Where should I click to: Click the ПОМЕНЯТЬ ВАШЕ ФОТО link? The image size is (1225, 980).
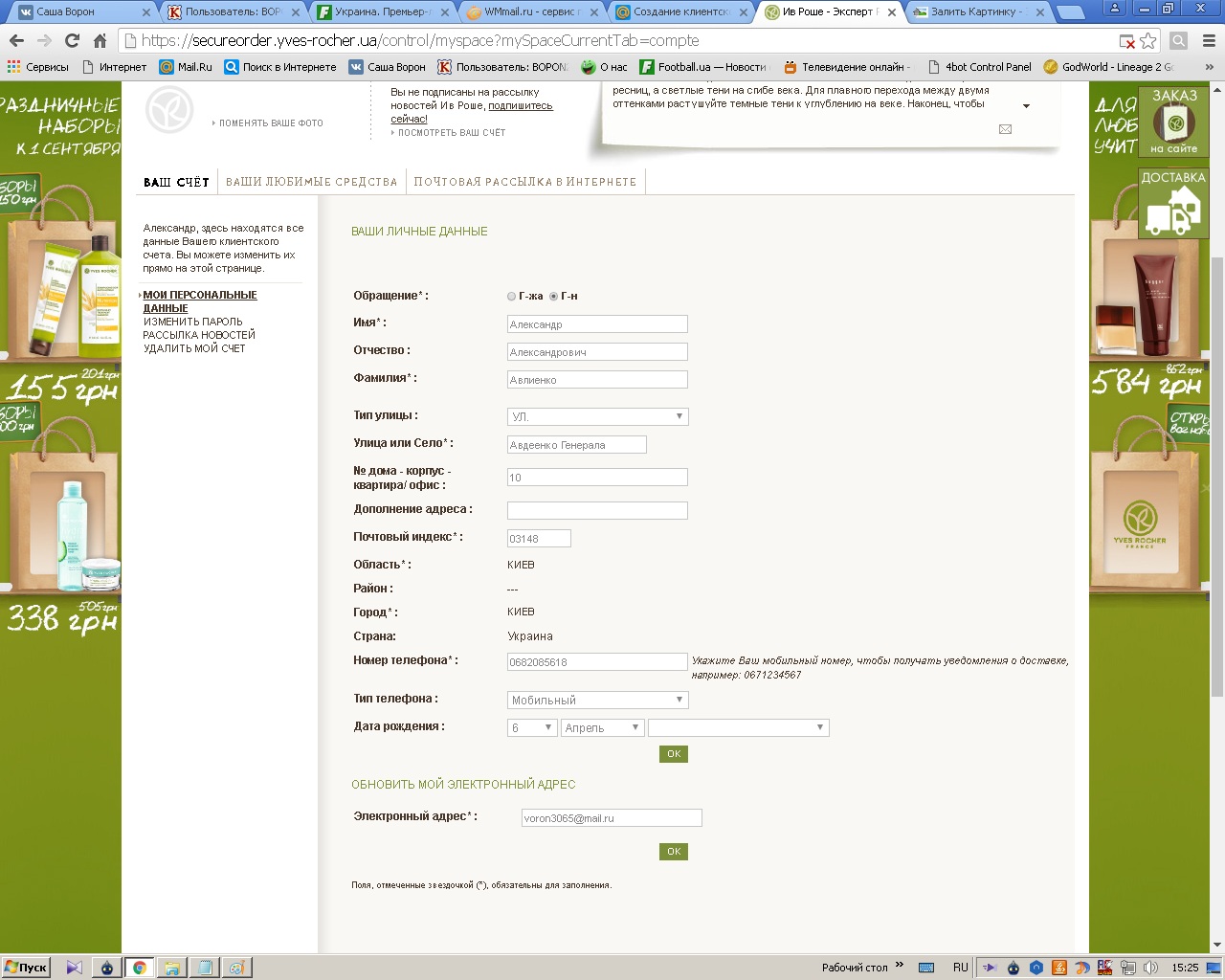point(271,123)
